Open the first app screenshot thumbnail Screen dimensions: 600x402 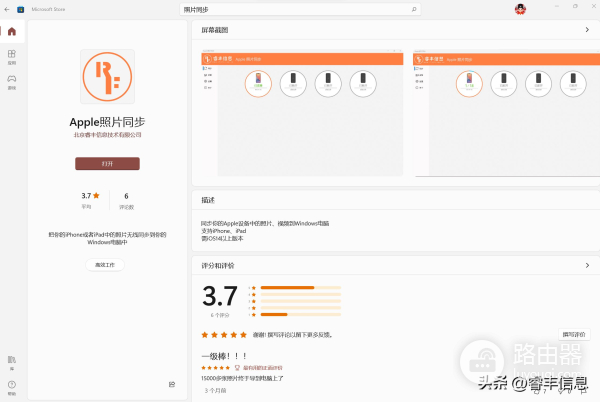tap(302, 113)
